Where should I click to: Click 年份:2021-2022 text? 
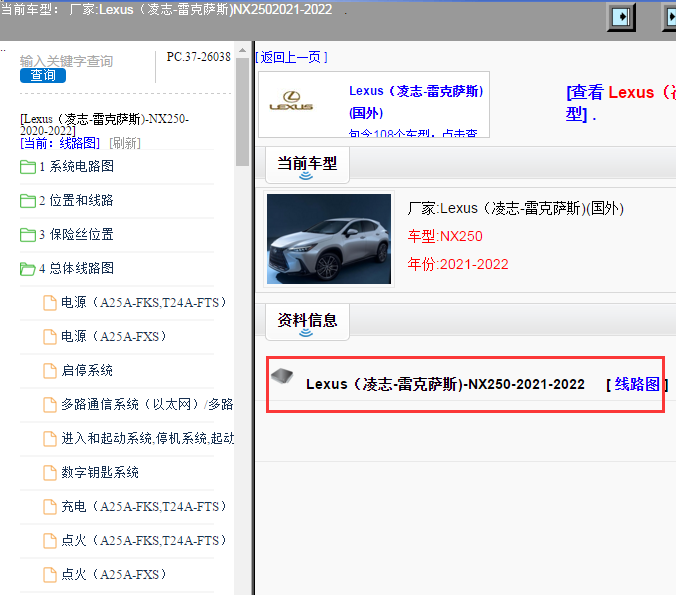[458, 264]
